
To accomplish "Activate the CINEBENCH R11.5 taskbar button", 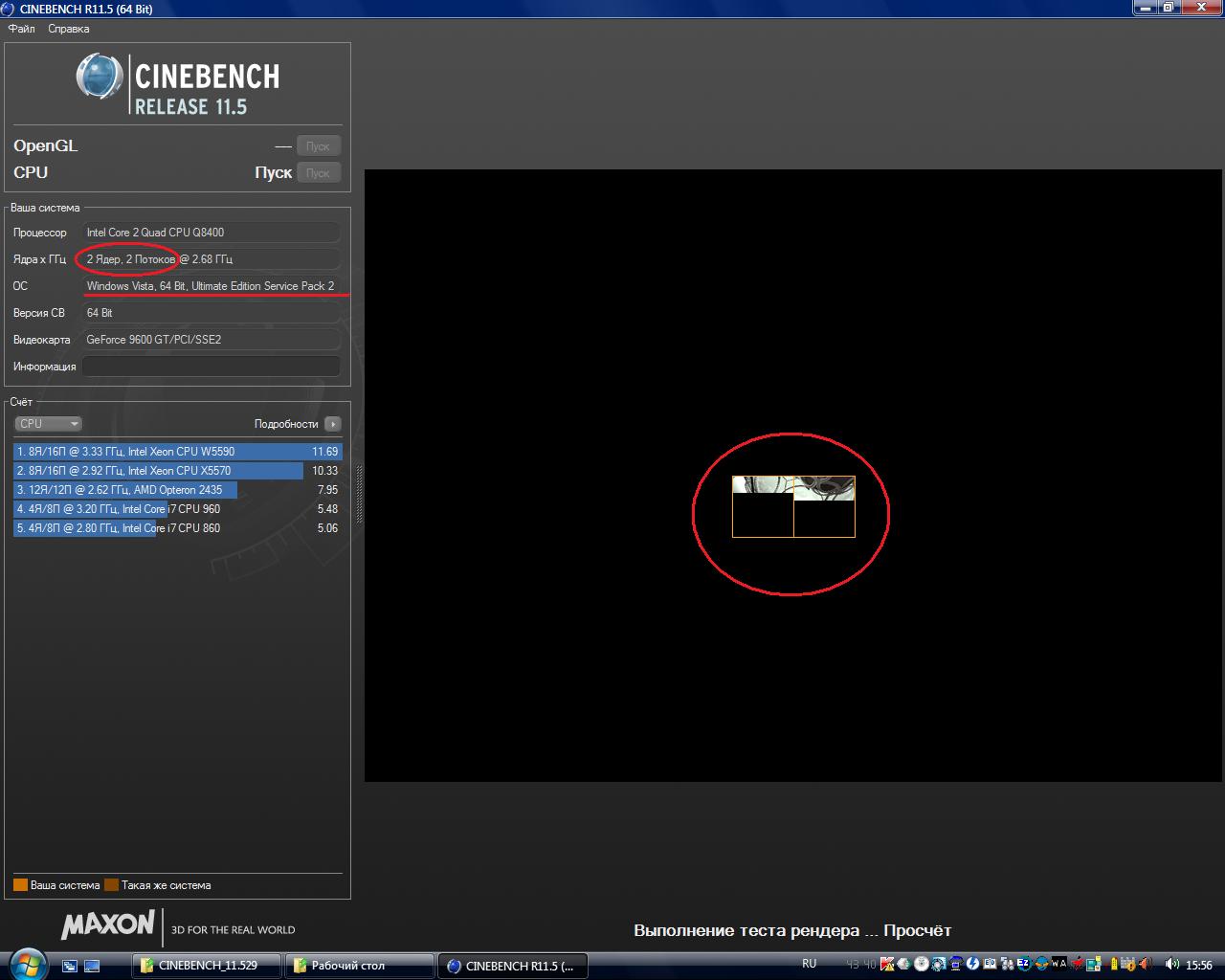I will (512, 966).
